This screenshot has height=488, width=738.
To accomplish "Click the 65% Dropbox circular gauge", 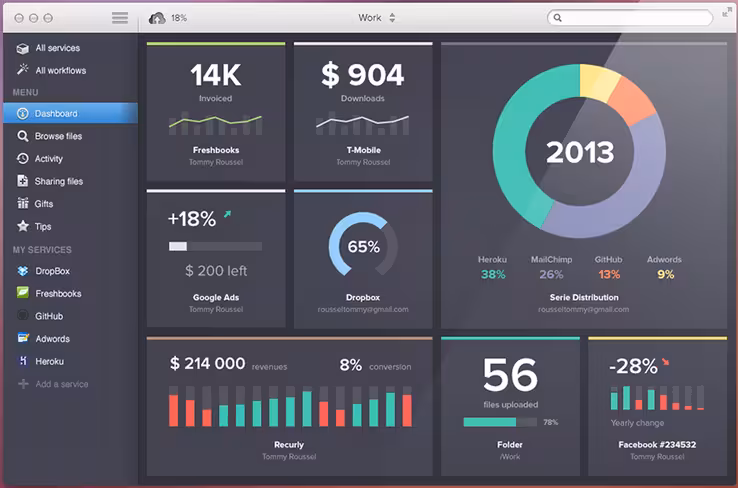I will [363, 246].
